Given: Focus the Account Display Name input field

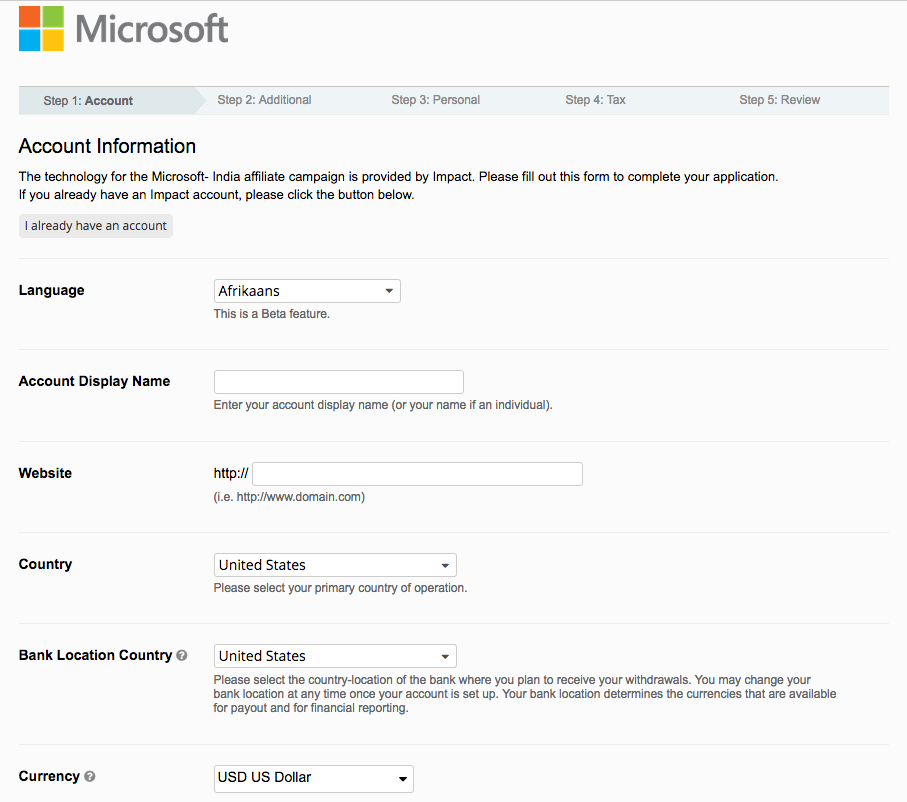Looking at the screenshot, I should click(x=338, y=382).
